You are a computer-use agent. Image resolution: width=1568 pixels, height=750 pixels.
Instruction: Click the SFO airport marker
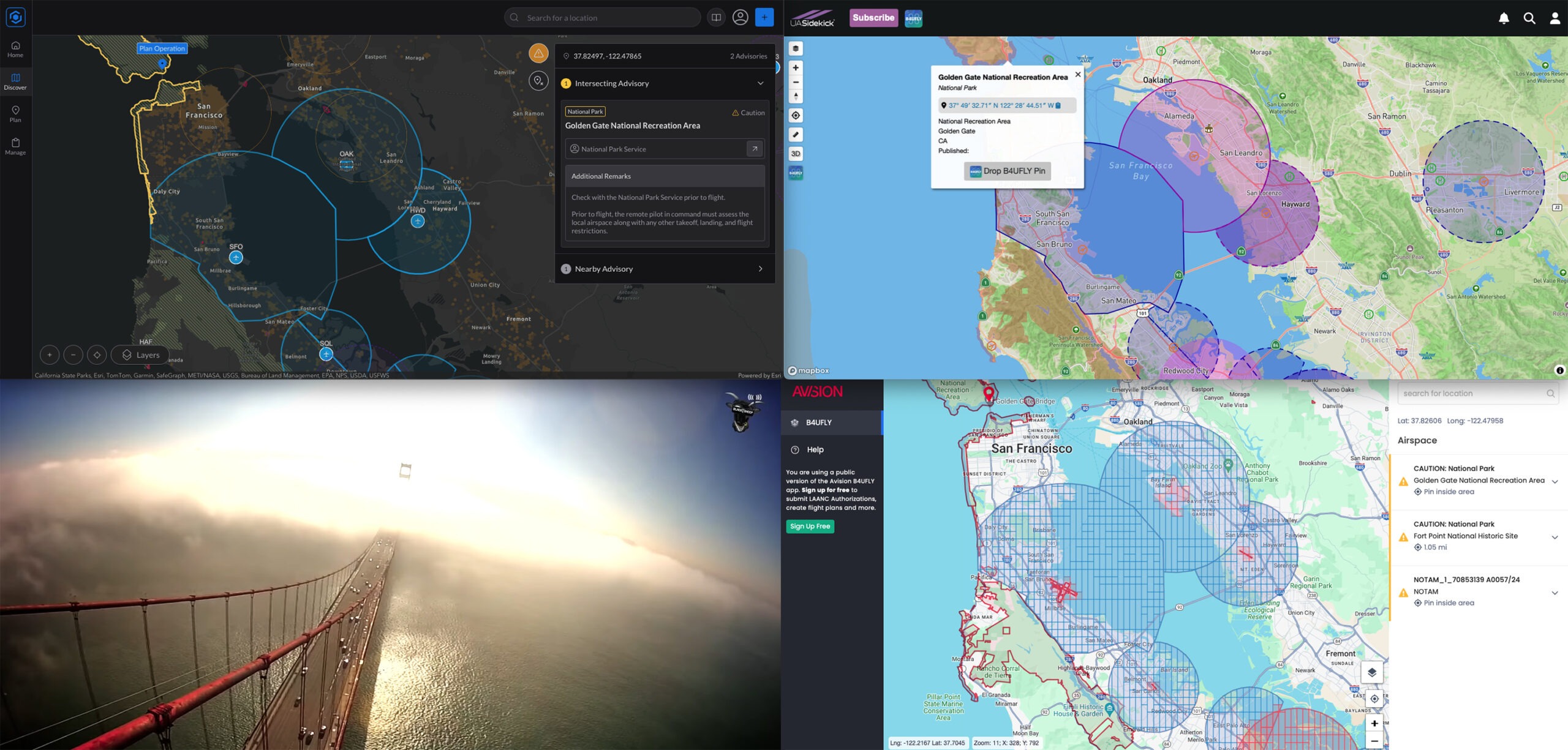(x=236, y=258)
